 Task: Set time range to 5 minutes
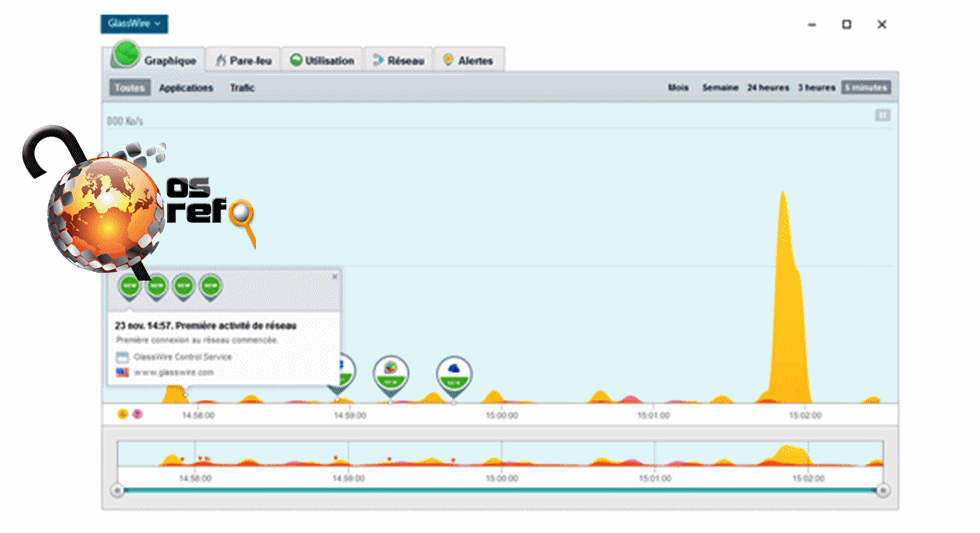[866, 87]
